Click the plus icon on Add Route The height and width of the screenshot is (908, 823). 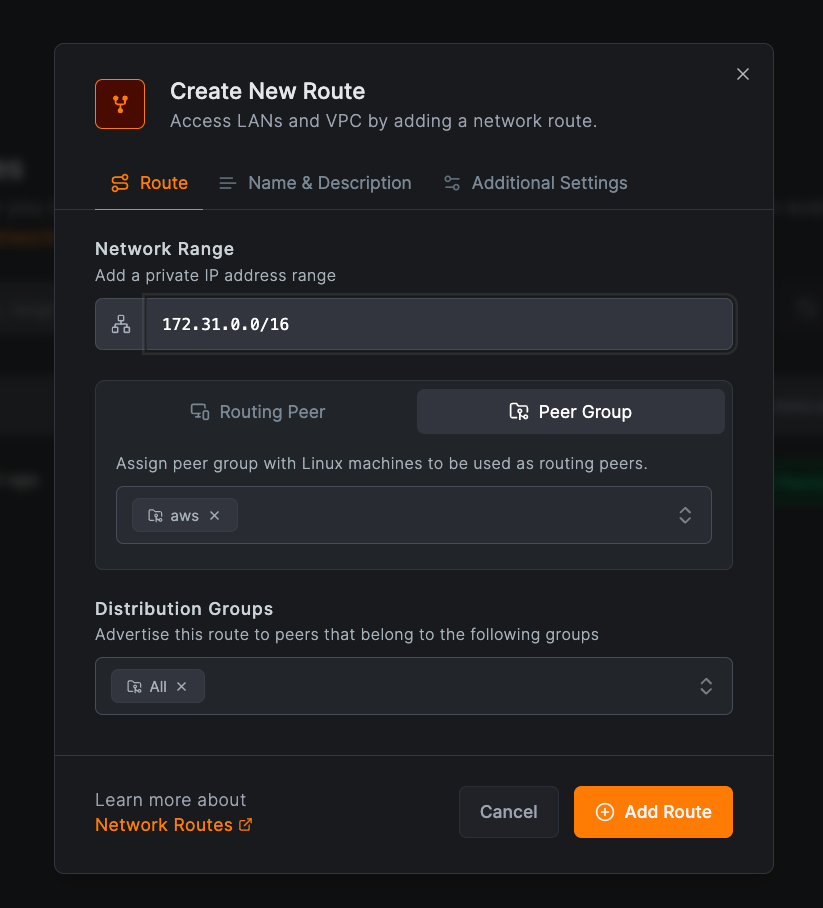point(604,812)
